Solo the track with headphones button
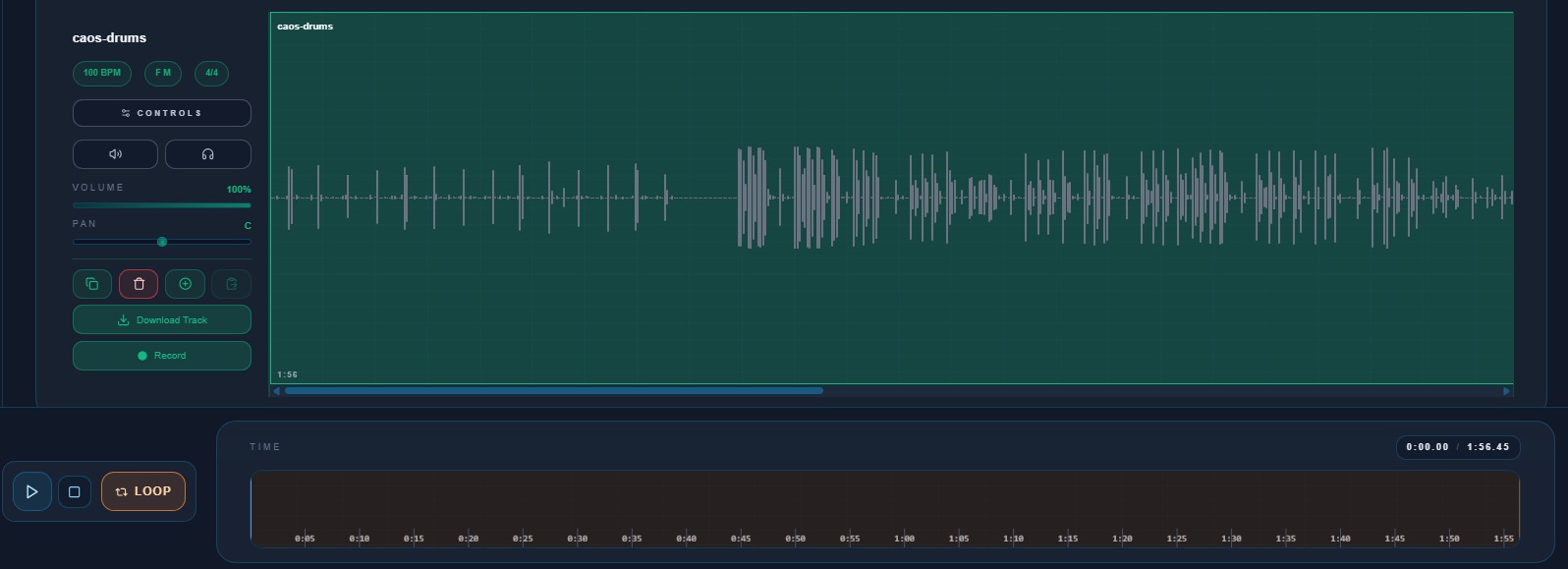Screen dimensions: 1568x569 tap(208, 154)
